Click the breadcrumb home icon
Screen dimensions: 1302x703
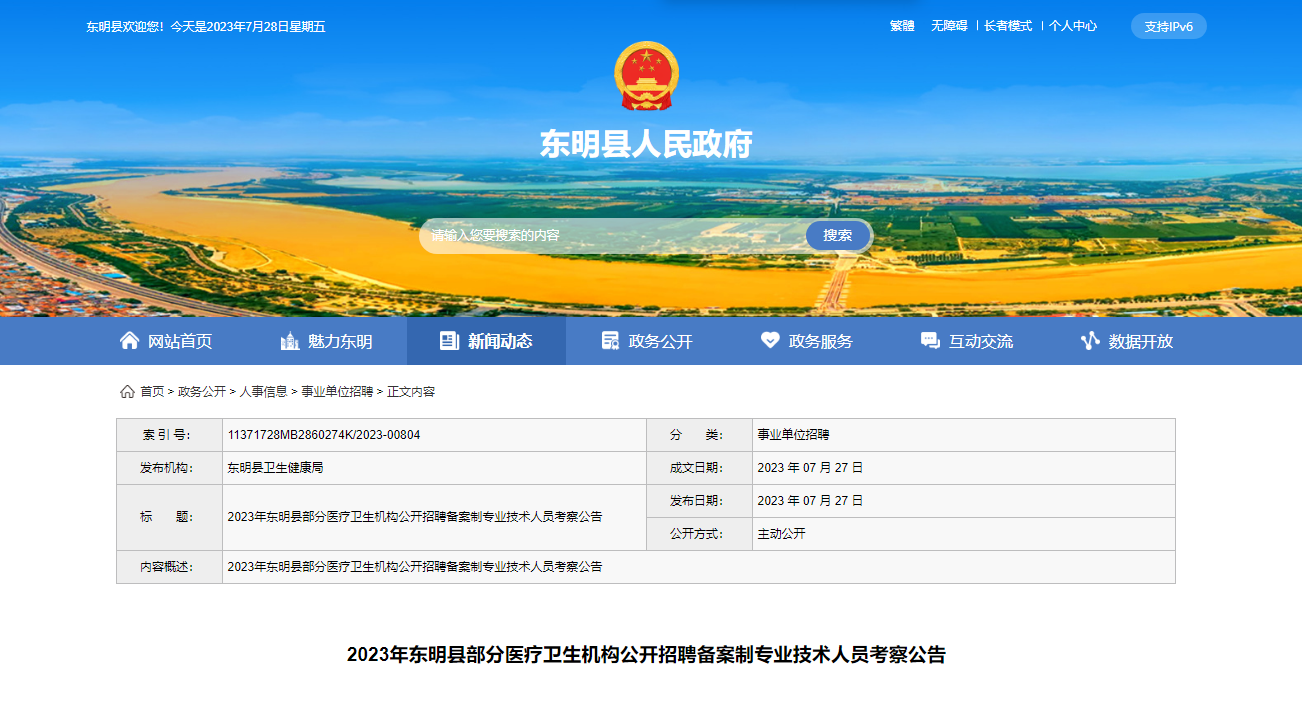pyautogui.click(x=127, y=392)
